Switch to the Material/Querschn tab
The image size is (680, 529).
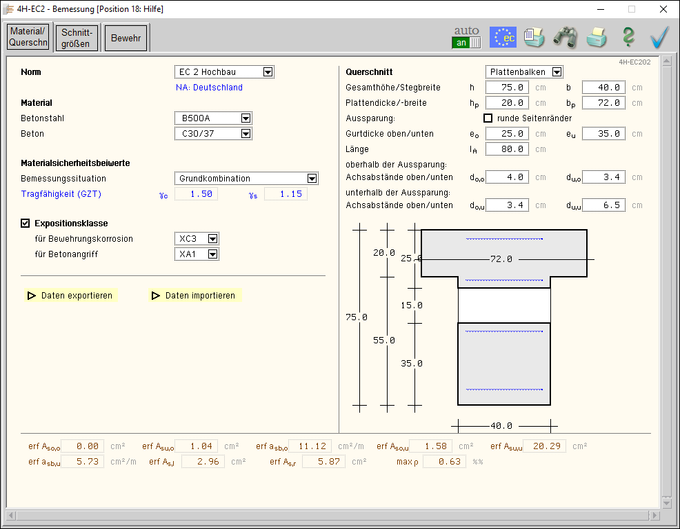tap(28, 37)
